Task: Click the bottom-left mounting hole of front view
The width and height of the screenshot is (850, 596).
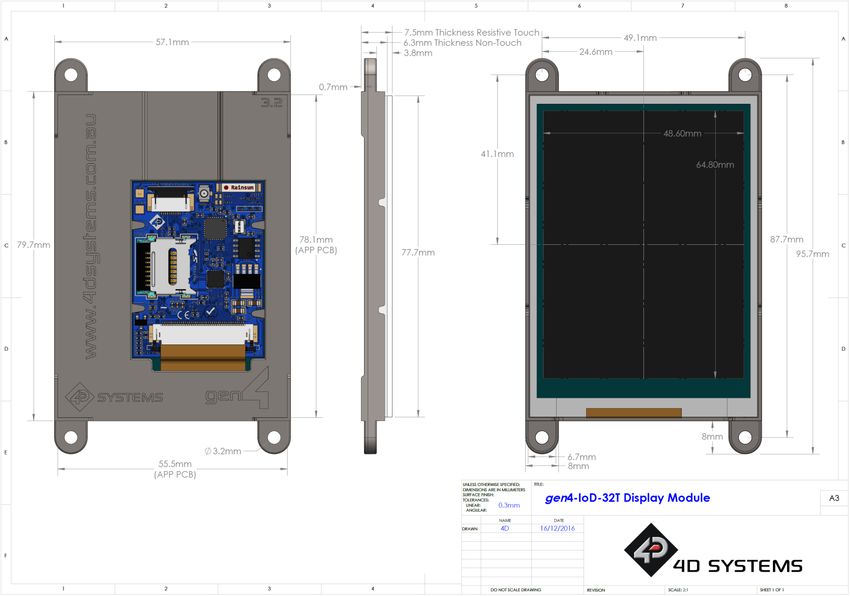Action: (542, 437)
